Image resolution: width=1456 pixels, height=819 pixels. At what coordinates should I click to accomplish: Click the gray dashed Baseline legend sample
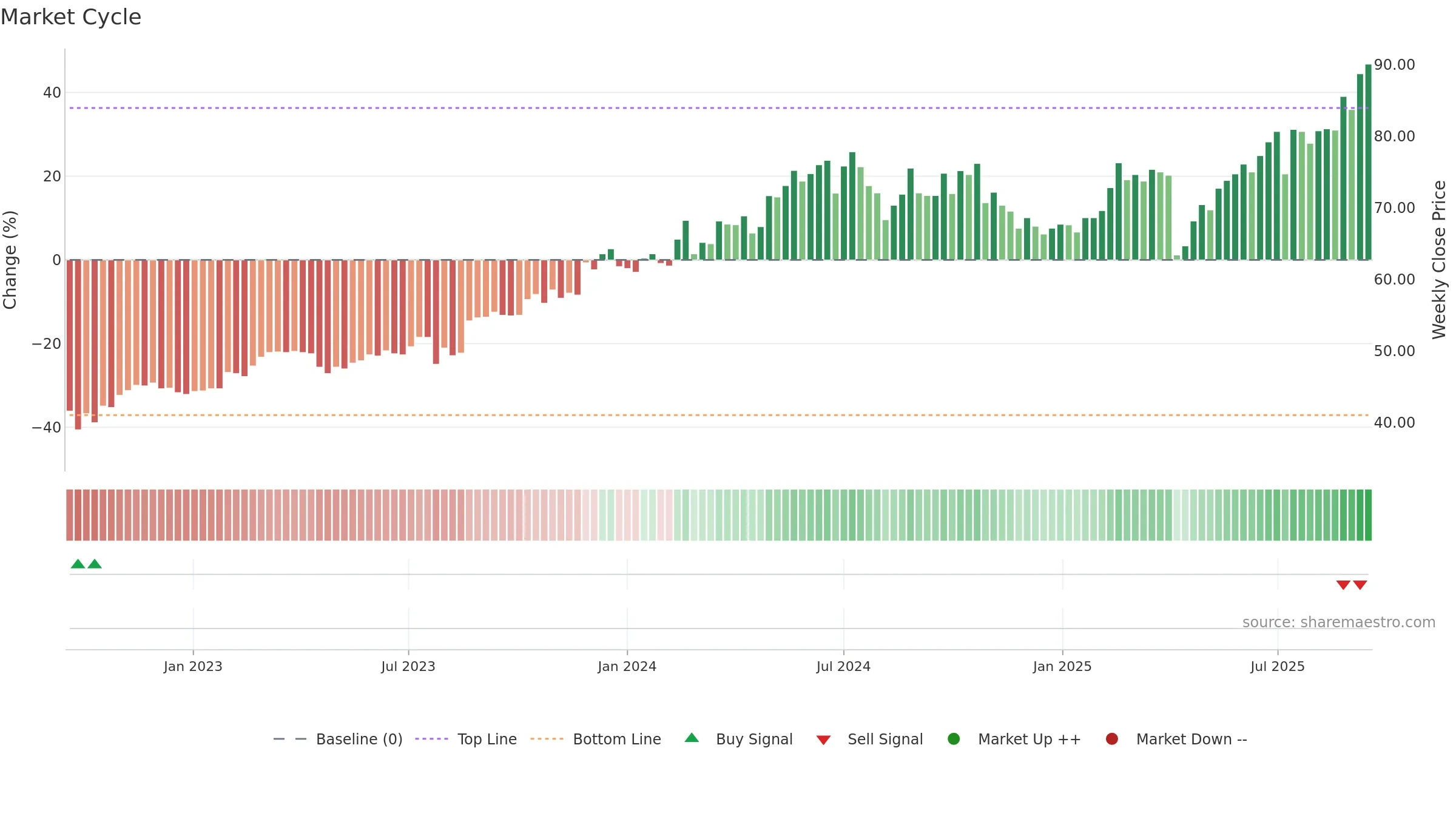click(290, 739)
